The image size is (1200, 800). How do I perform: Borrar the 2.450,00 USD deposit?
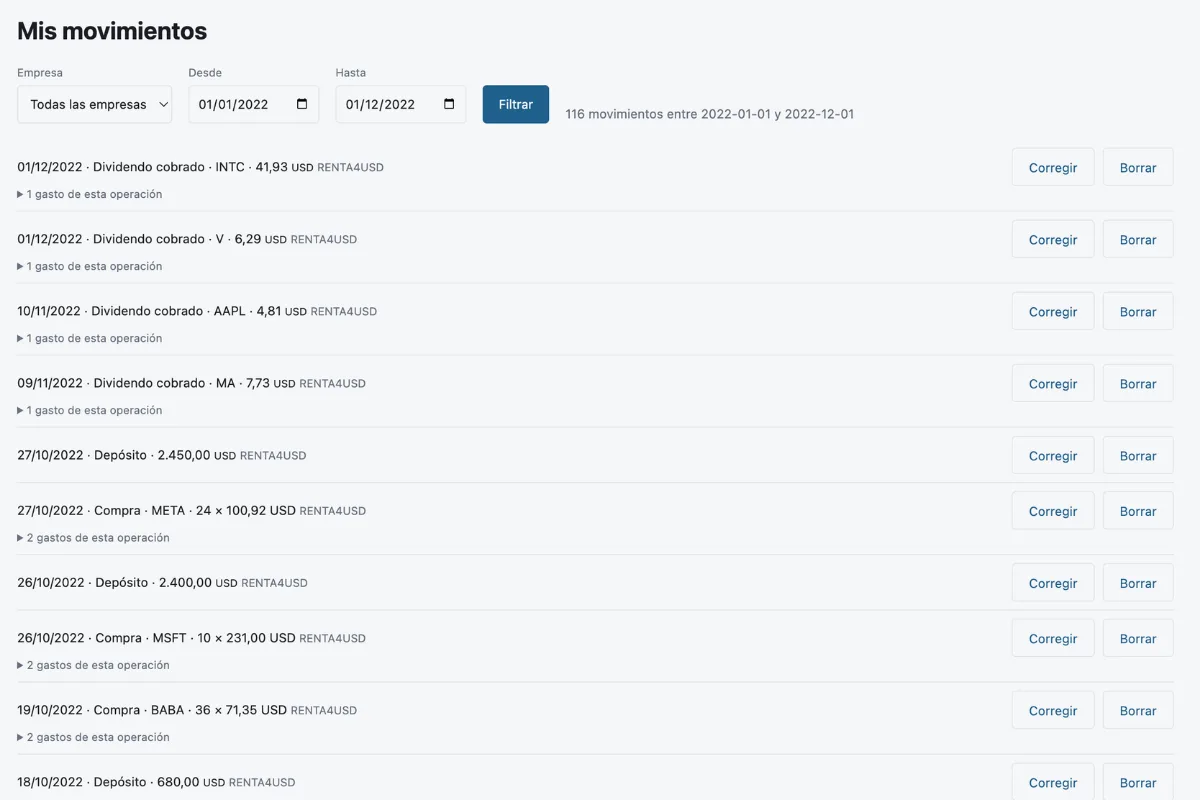tap(1138, 456)
